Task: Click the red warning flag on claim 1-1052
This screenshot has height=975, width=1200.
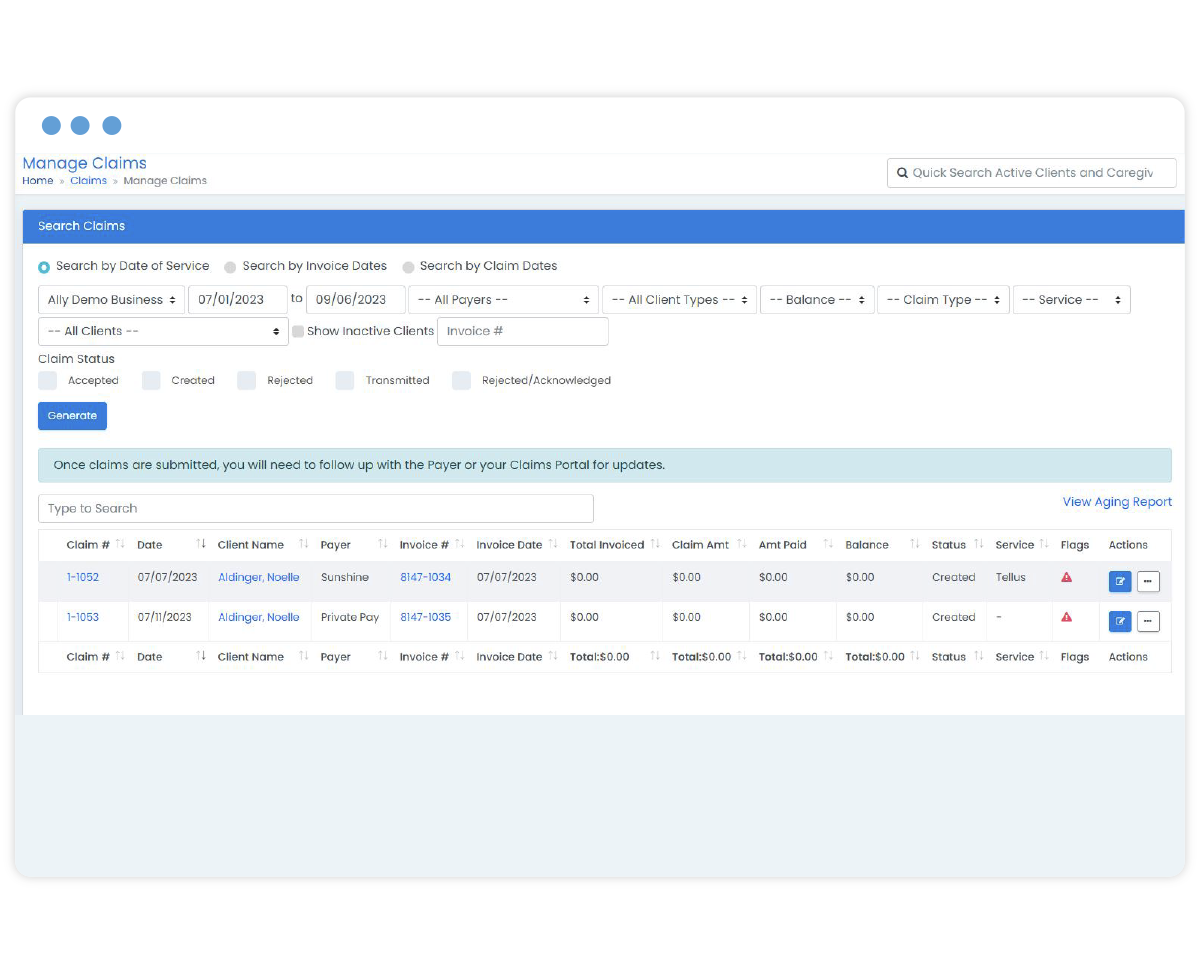Action: click(x=1066, y=577)
